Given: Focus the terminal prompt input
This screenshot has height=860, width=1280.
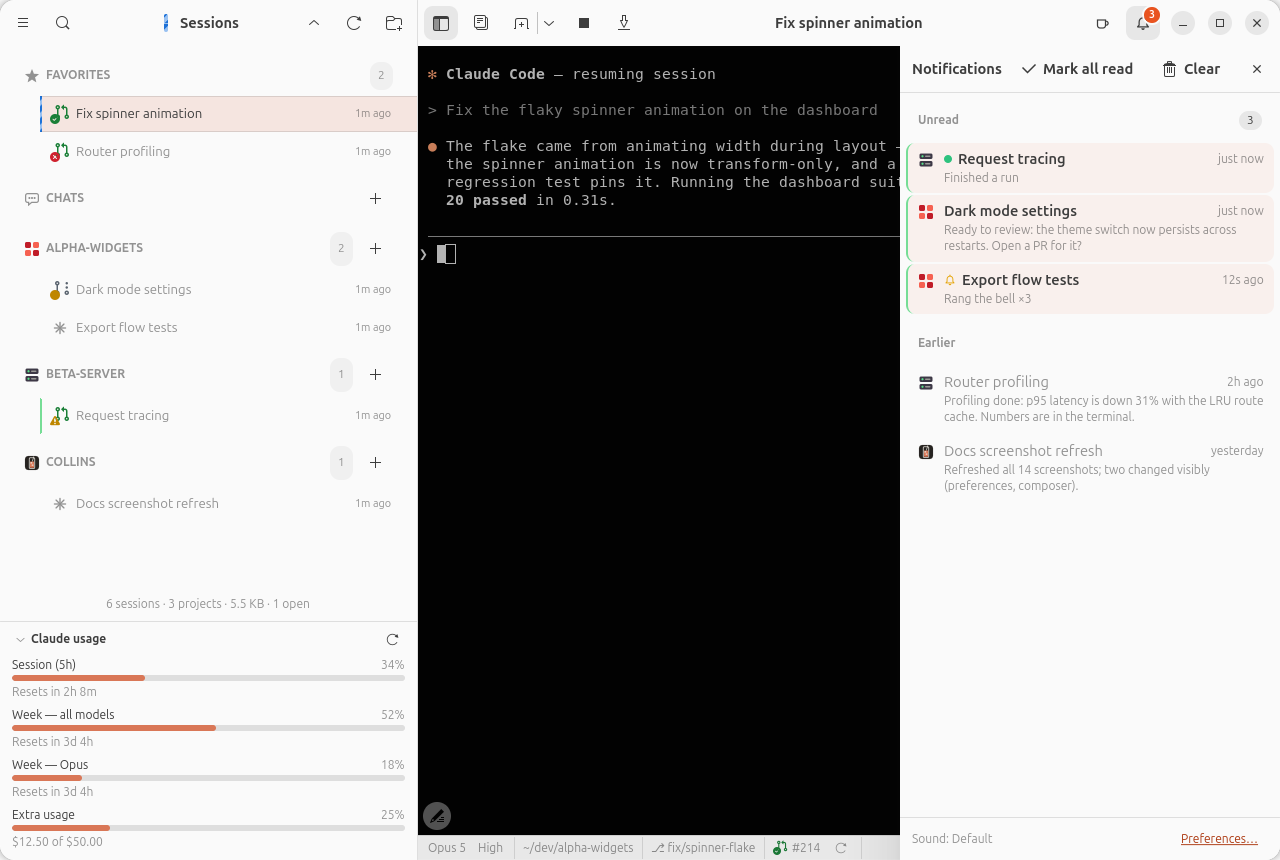Looking at the screenshot, I should [660, 254].
